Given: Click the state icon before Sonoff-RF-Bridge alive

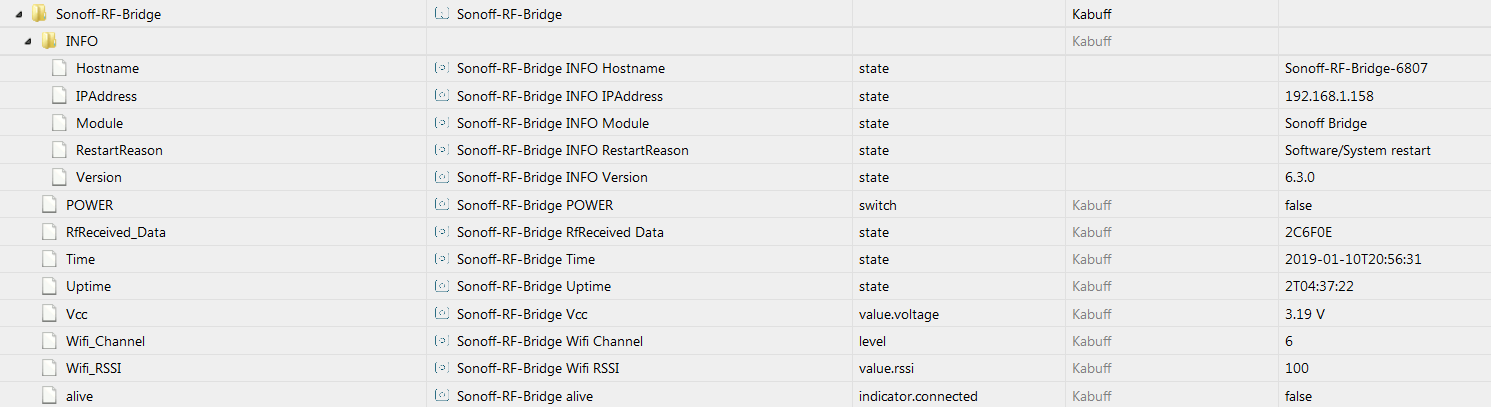Looking at the screenshot, I should pyautogui.click(x=440, y=396).
